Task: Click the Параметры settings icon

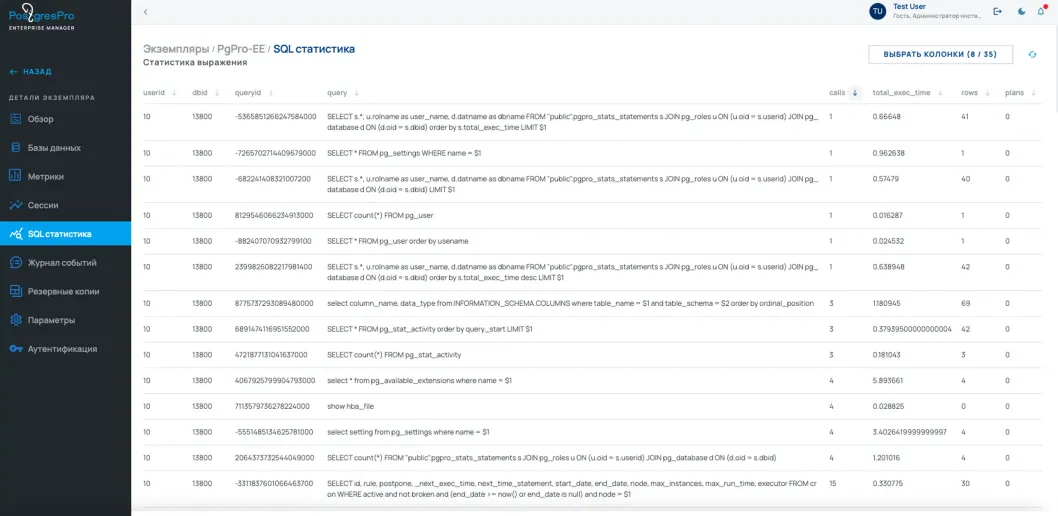Action: [x=16, y=320]
